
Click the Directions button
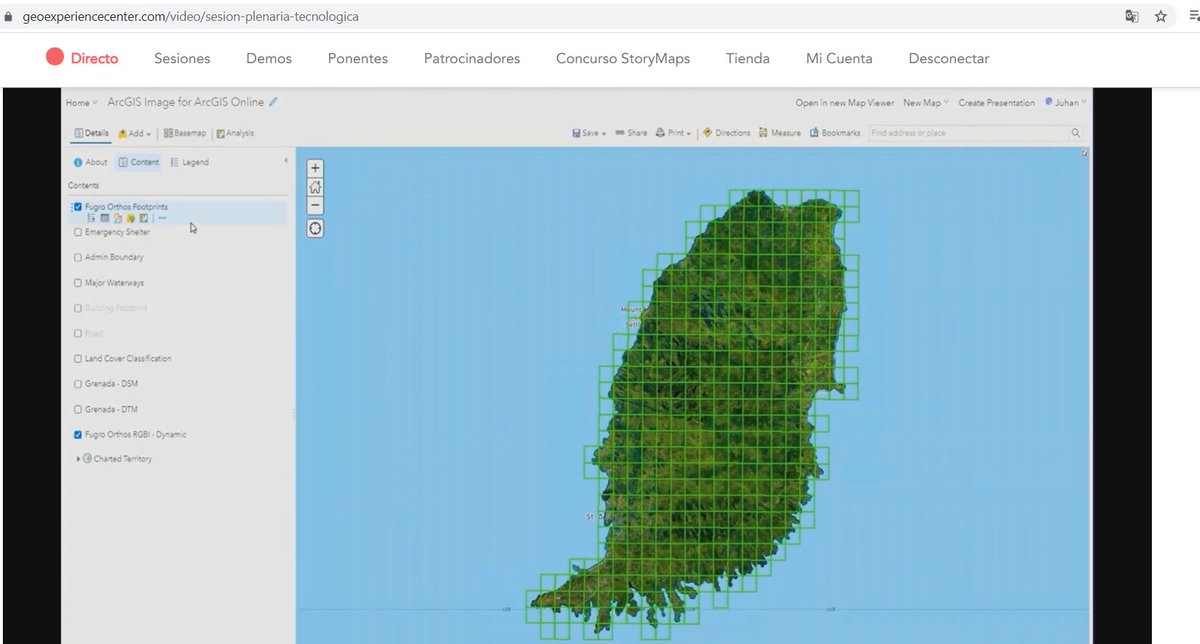727,132
